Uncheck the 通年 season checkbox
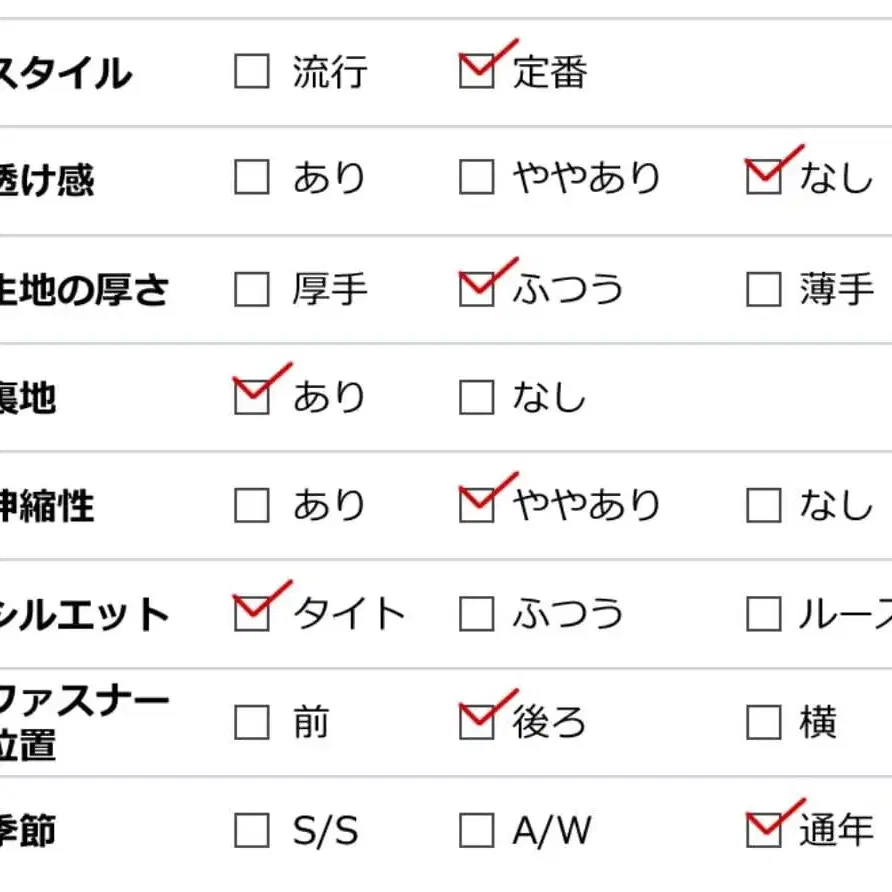This screenshot has width=892, height=892. (x=764, y=830)
